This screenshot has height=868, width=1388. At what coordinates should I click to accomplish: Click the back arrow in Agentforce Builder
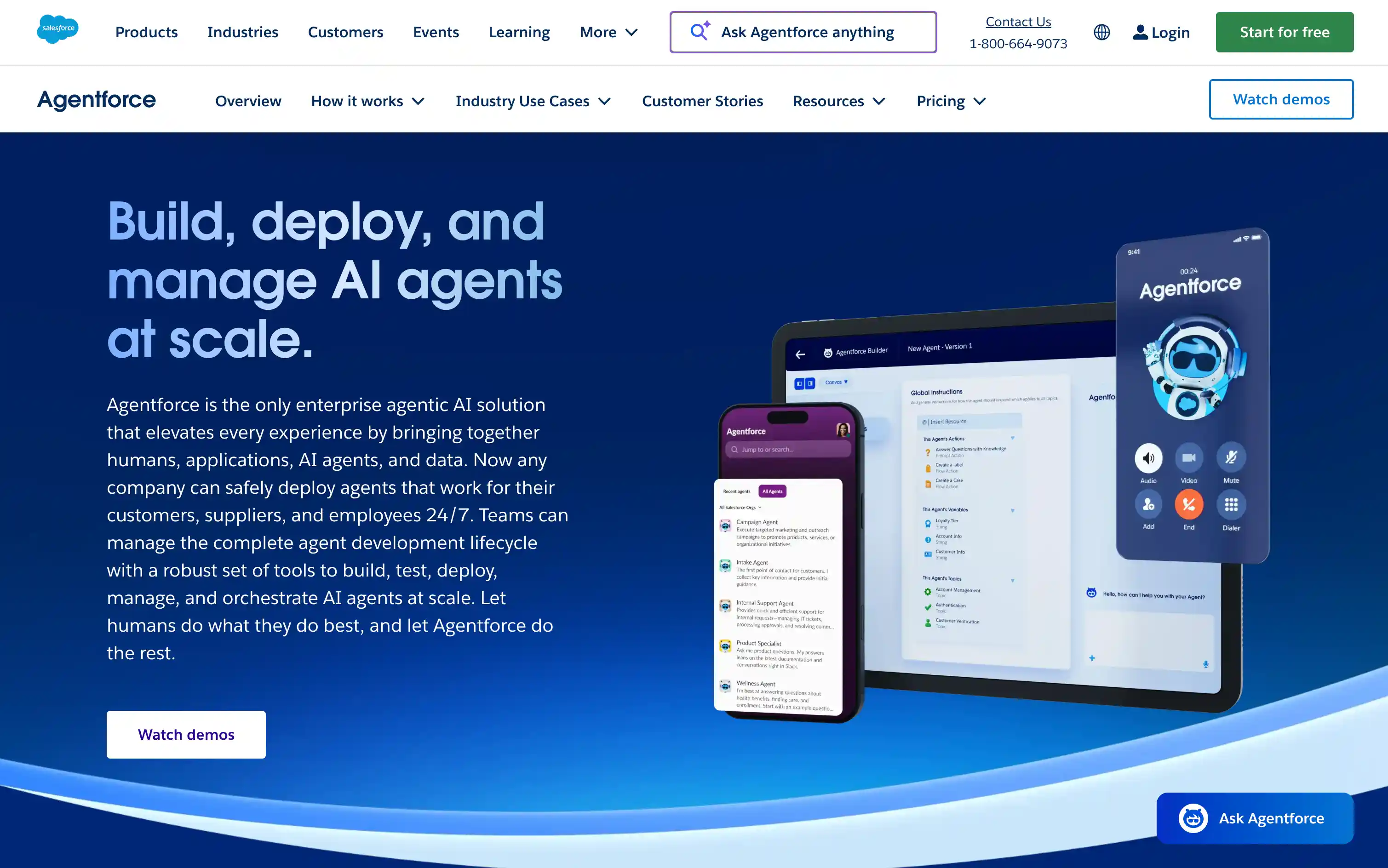point(800,355)
